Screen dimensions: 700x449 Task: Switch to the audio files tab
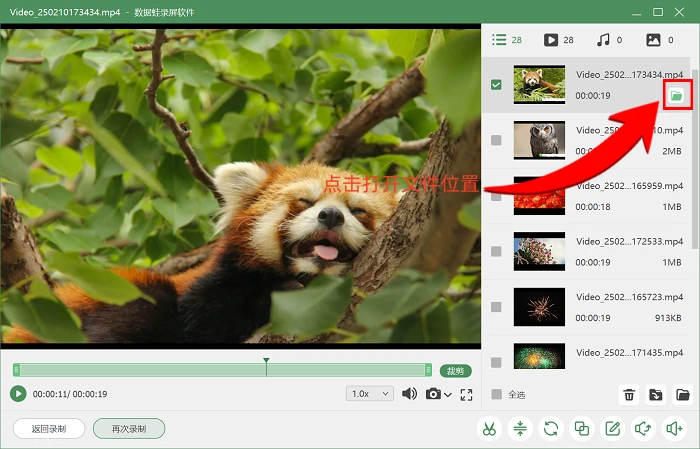coord(610,40)
